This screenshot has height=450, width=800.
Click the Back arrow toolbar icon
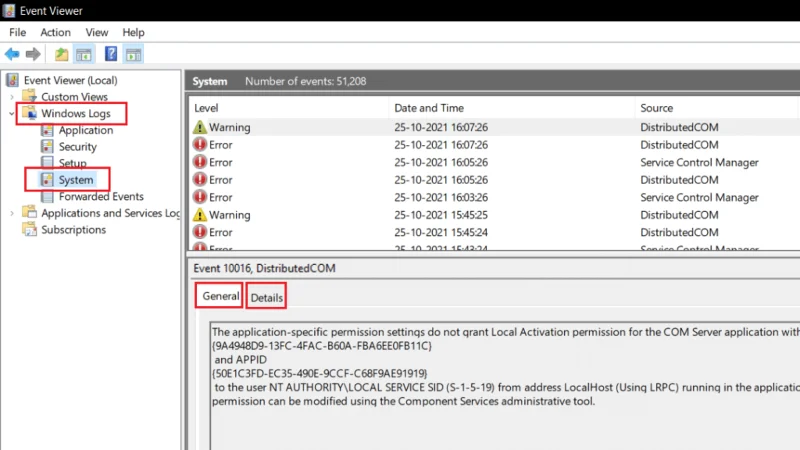point(12,54)
